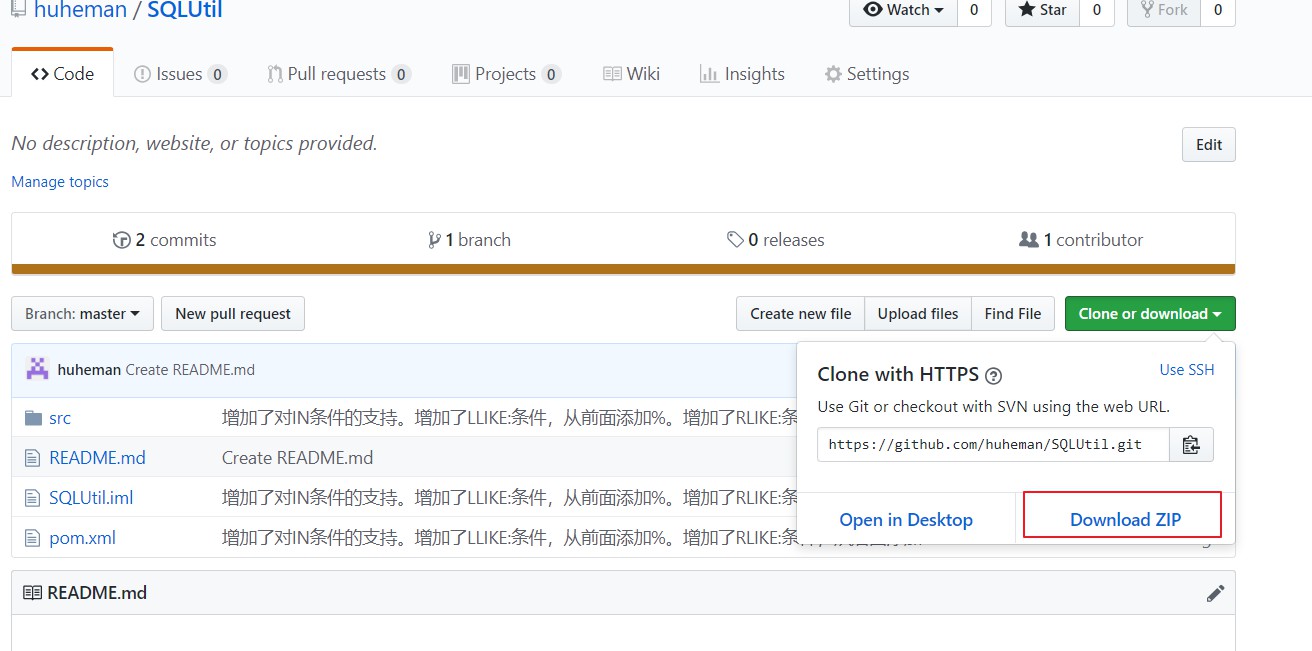The image size is (1312, 651).
Task: Open the SQLUtil.iml file link
Action: (91, 498)
